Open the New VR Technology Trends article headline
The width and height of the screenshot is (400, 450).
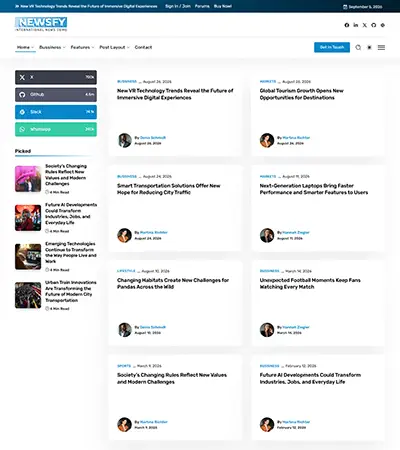click(175, 94)
